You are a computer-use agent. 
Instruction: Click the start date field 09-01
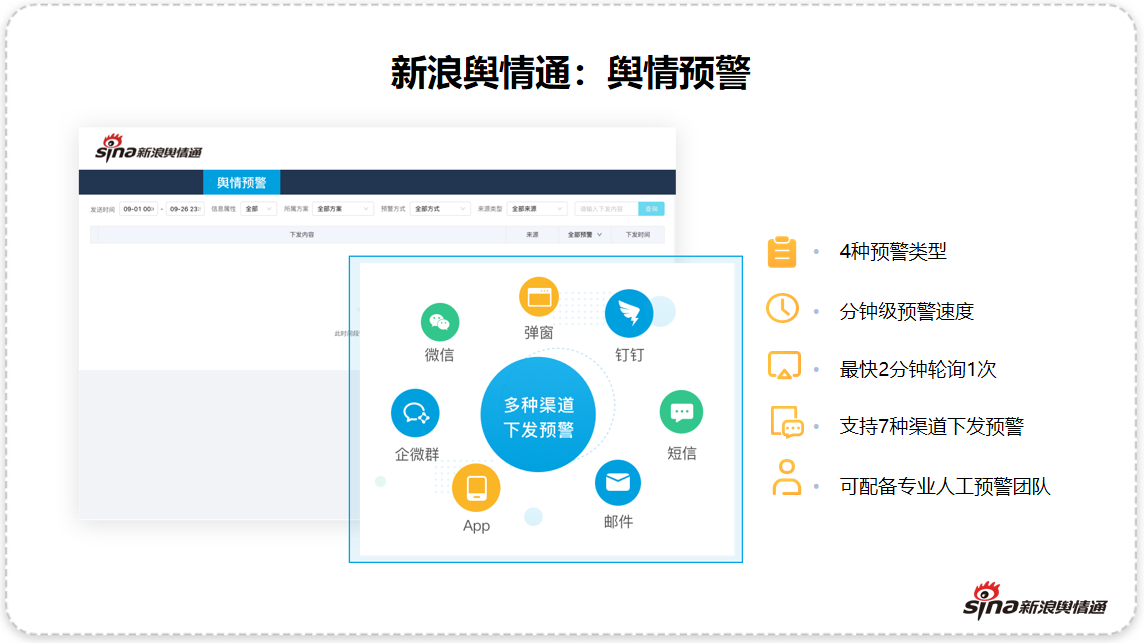[138, 209]
